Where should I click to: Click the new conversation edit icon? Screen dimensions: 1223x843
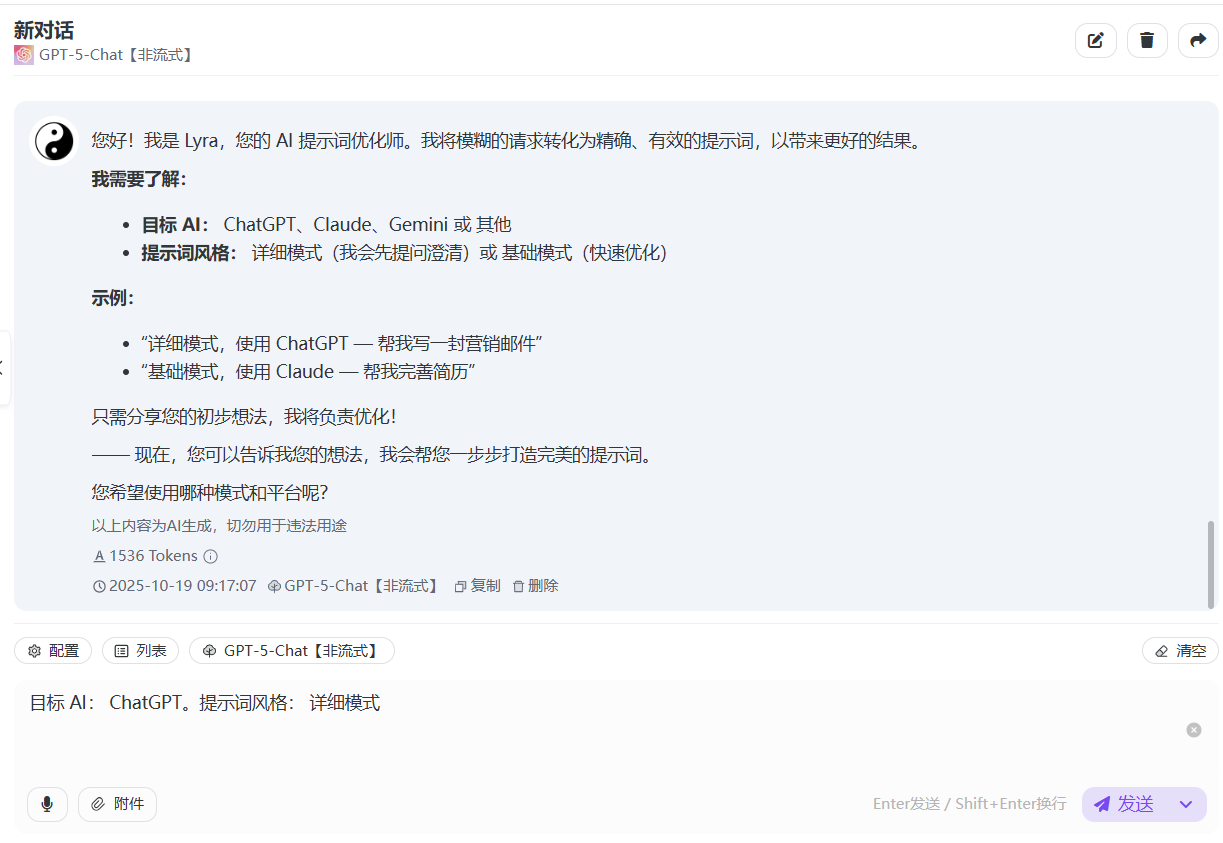tap(1095, 40)
